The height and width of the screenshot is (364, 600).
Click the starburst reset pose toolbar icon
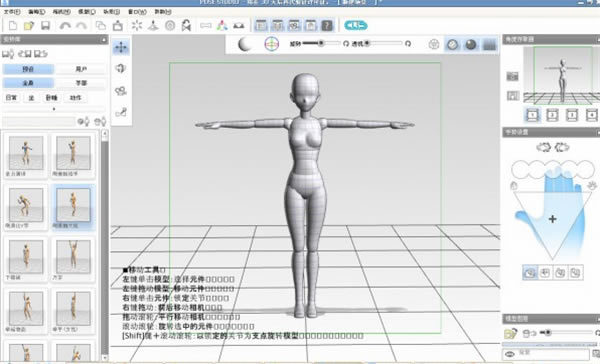(x=137, y=26)
